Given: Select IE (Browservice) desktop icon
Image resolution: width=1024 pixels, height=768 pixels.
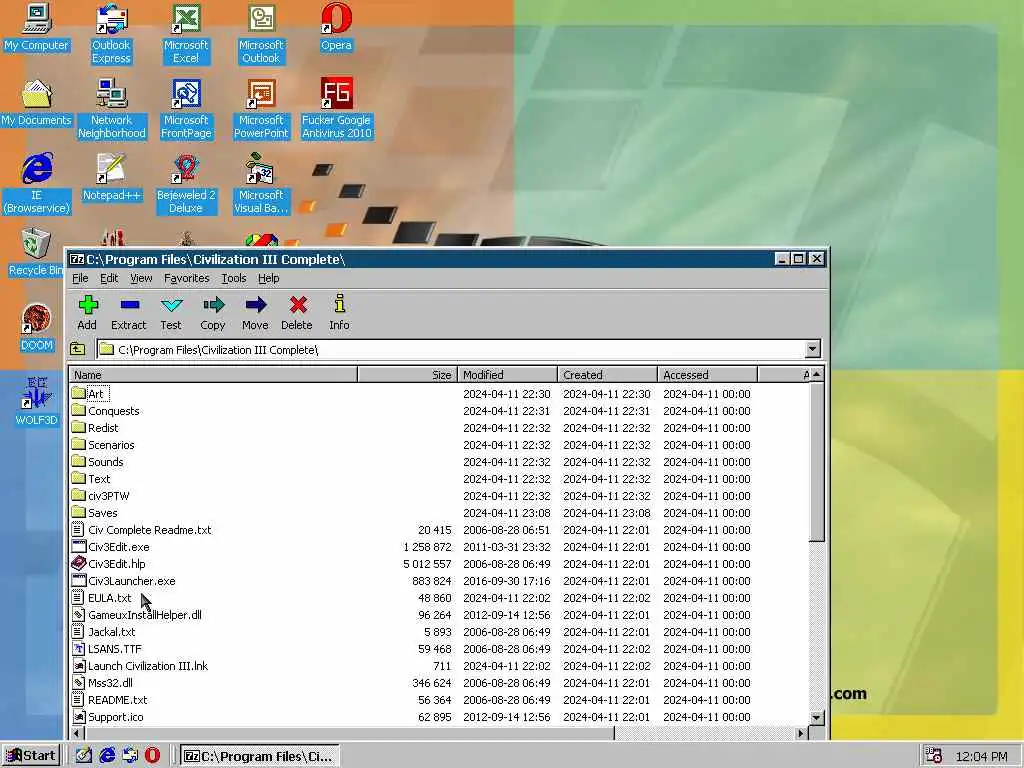Looking at the screenshot, I should coord(37,184).
